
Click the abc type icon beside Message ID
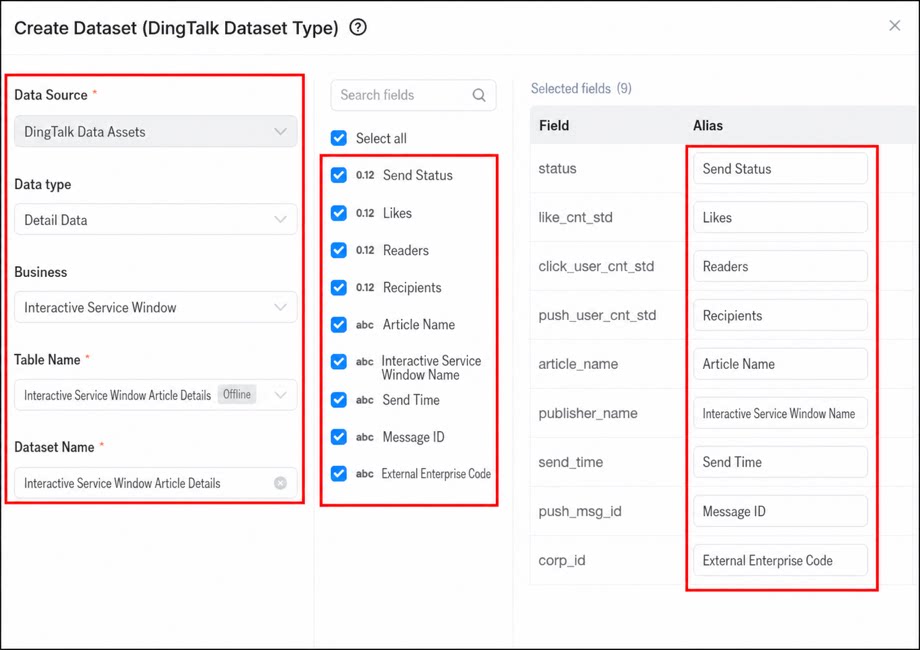(x=364, y=437)
